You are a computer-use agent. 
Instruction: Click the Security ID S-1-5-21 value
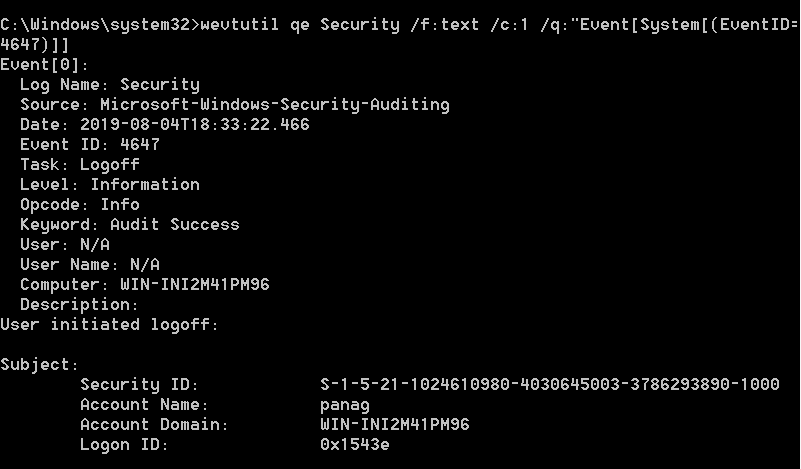(549, 385)
